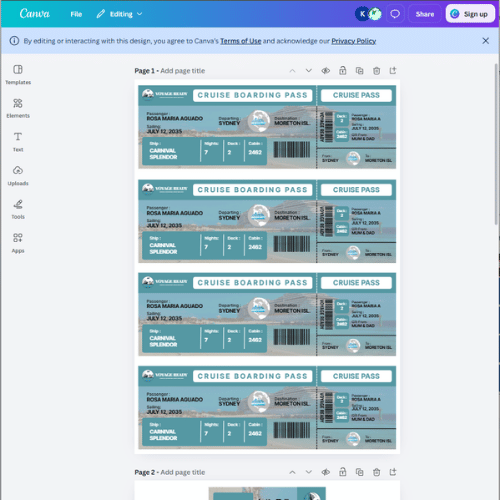
Task: Edit Page 2 title field
Action: pos(183,472)
